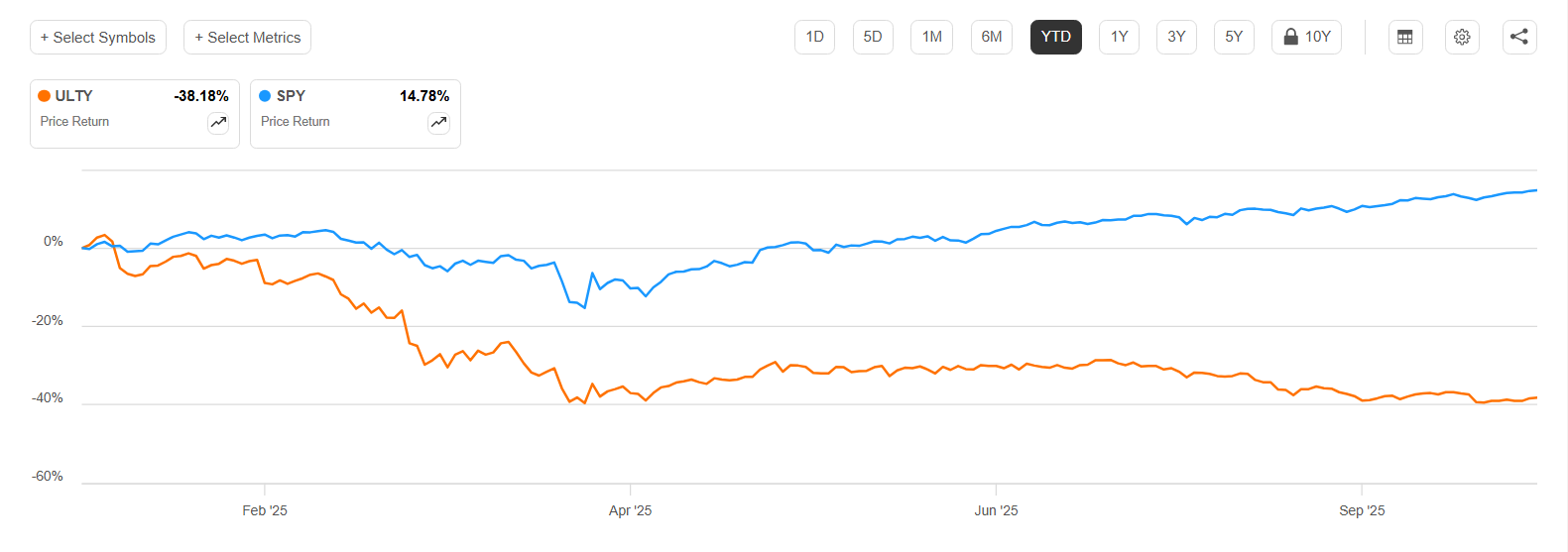Click the share chart icon
The height and width of the screenshot is (552, 1568).
tap(1519, 38)
